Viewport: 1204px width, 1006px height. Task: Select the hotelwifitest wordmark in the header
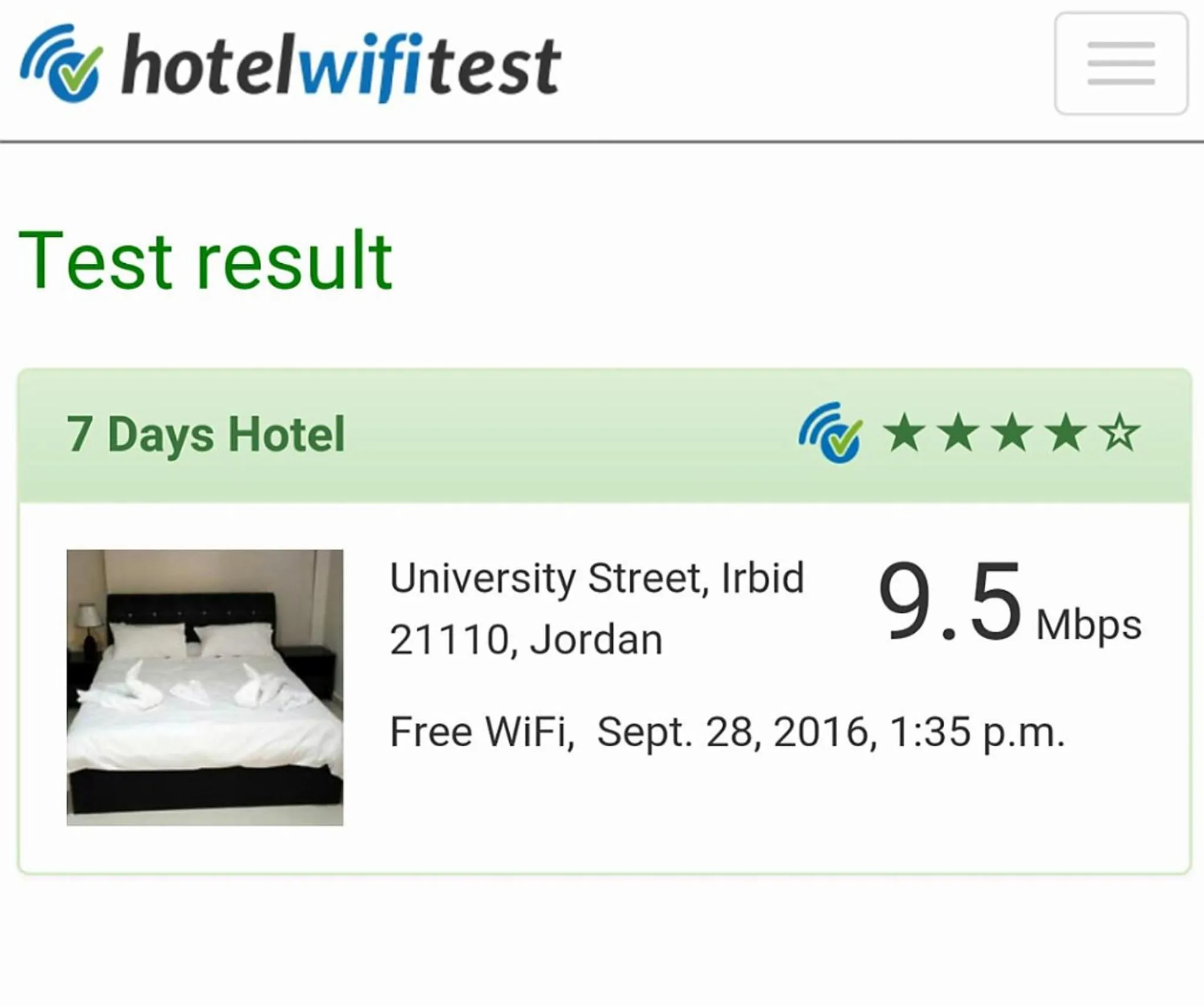click(x=338, y=65)
